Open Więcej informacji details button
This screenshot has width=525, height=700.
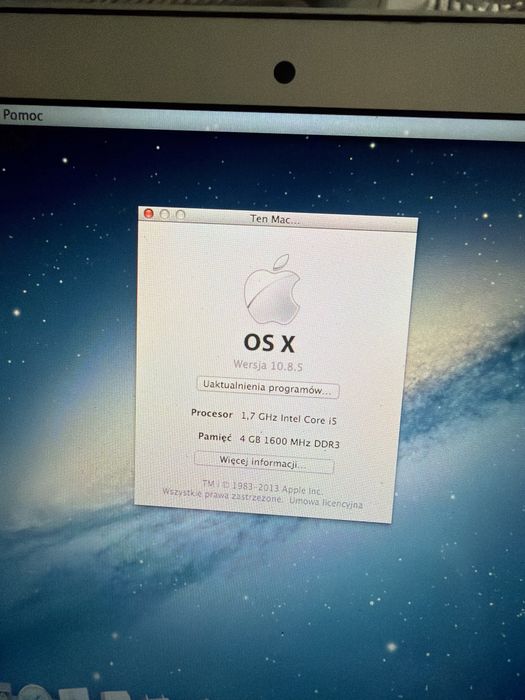264,462
